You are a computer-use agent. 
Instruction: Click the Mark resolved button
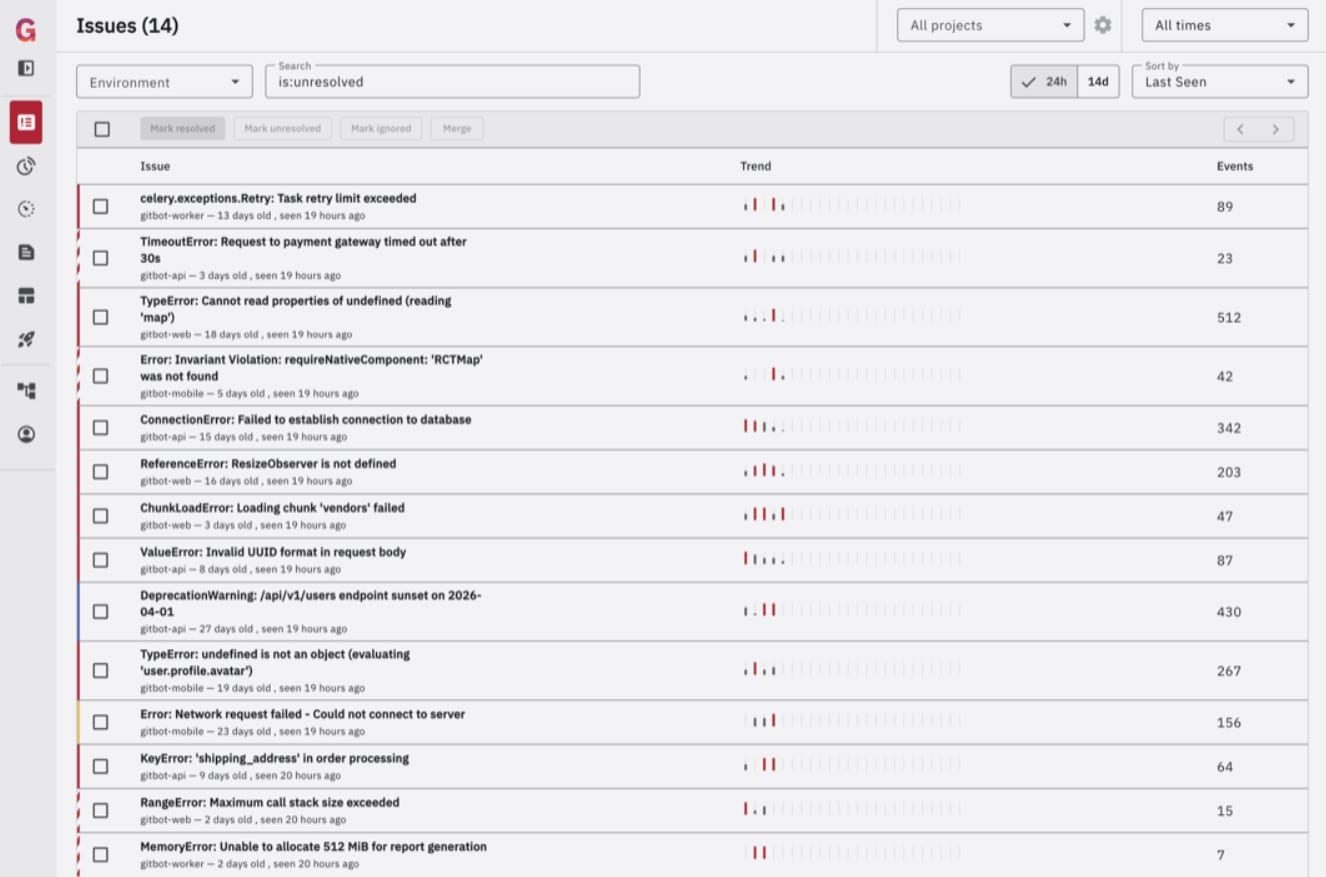pyautogui.click(x=182, y=129)
